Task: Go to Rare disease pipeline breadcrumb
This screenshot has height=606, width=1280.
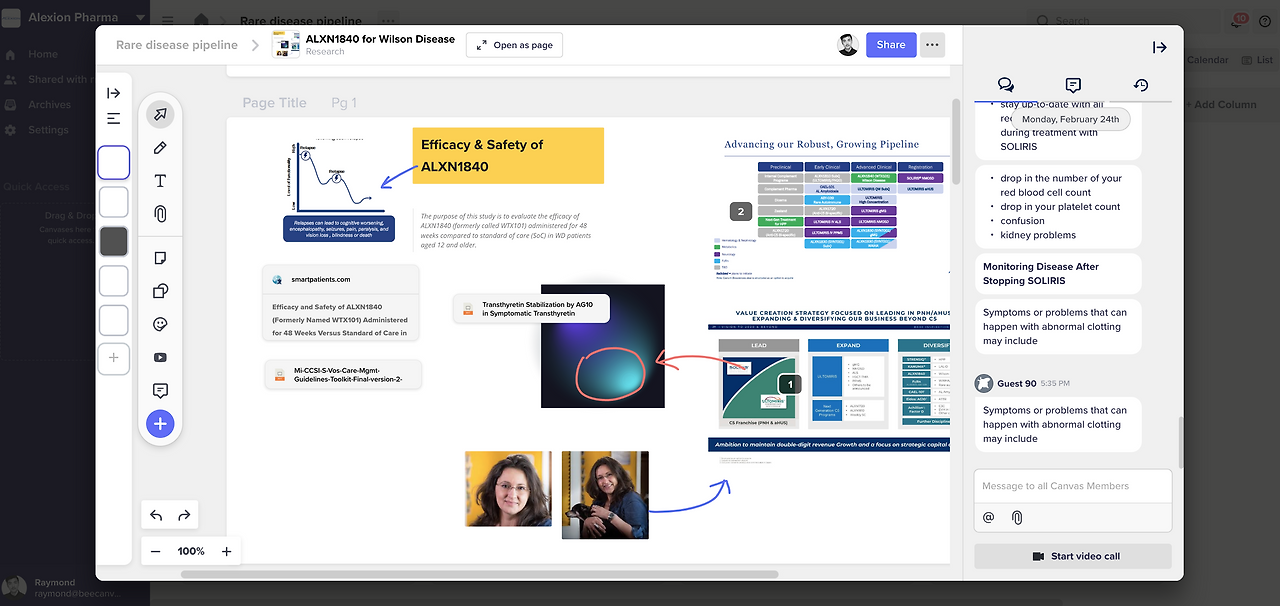Action: (177, 45)
